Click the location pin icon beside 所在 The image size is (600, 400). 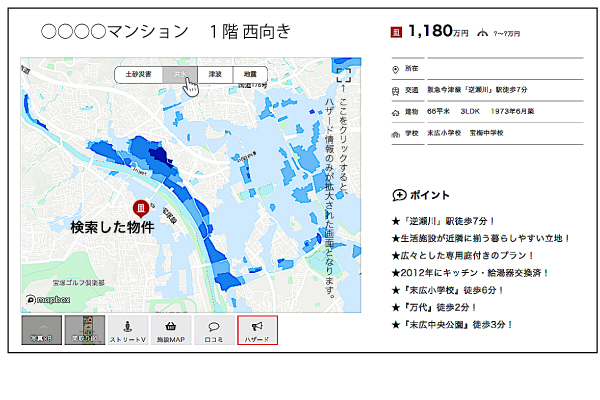pos(396,69)
